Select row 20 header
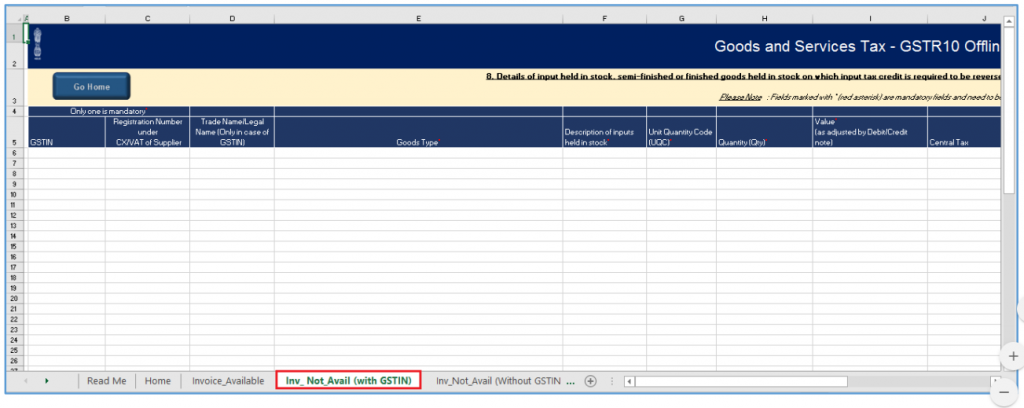The height and width of the screenshot is (408, 1024). 14,298
